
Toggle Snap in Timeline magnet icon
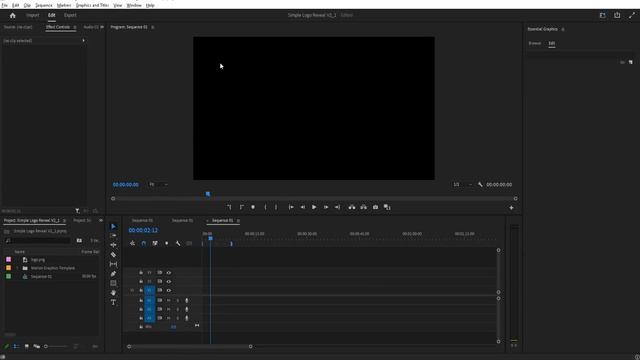click(x=144, y=243)
